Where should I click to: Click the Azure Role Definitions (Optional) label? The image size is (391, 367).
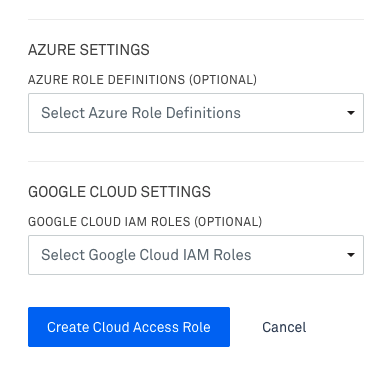[142, 80]
